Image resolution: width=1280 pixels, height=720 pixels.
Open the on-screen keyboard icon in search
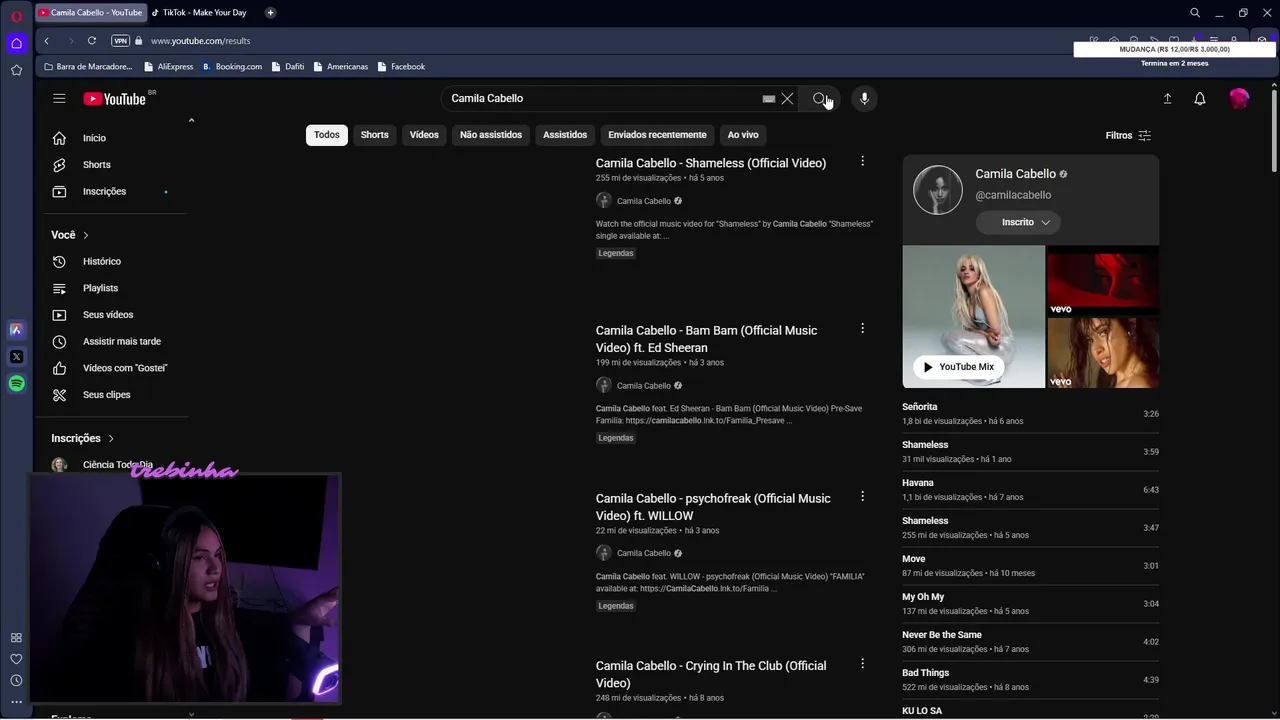[768, 99]
